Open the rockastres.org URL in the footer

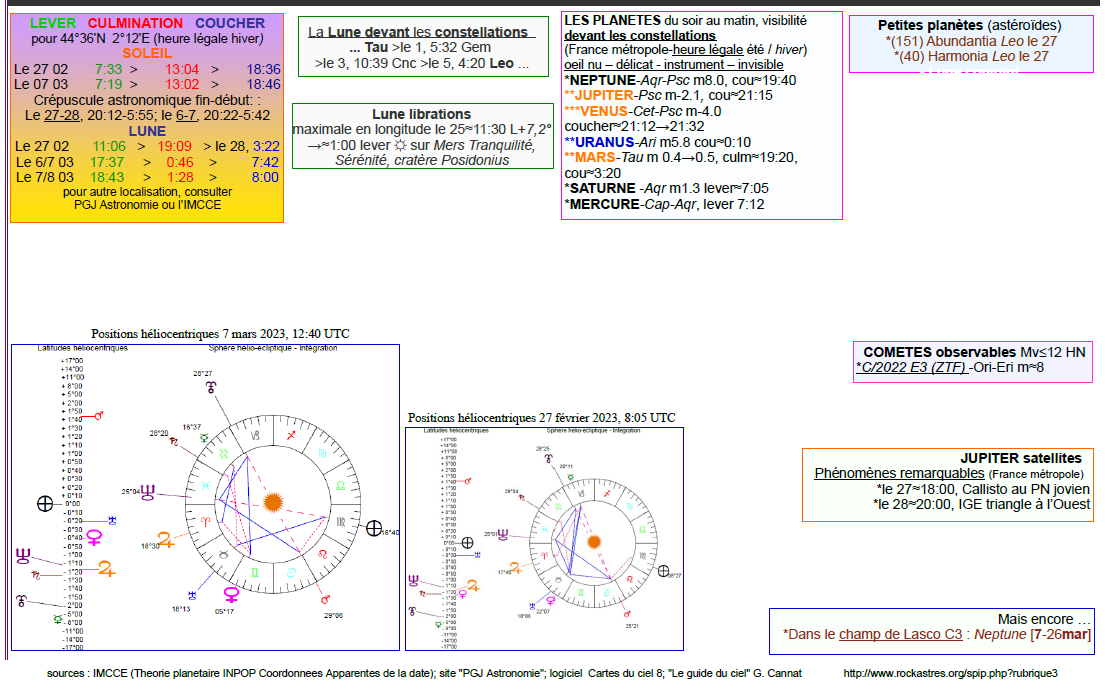click(950, 673)
